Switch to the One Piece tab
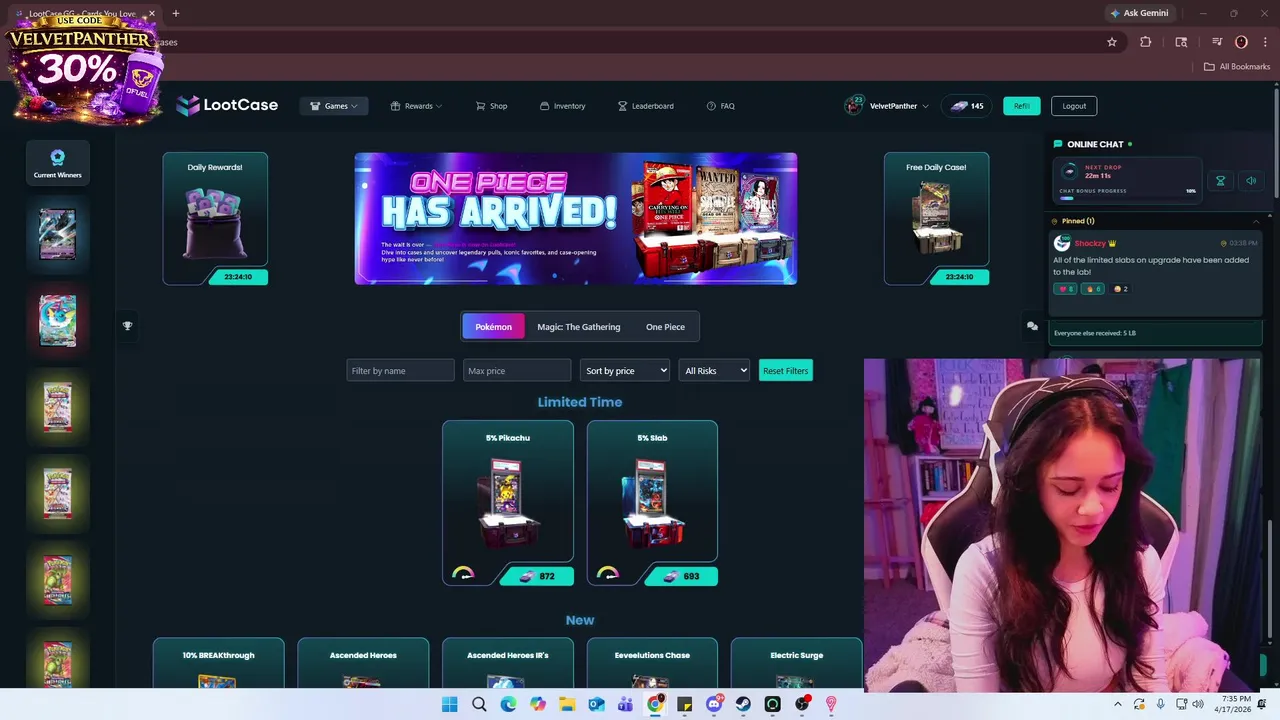This screenshot has height=720, width=1280. pos(665,327)
